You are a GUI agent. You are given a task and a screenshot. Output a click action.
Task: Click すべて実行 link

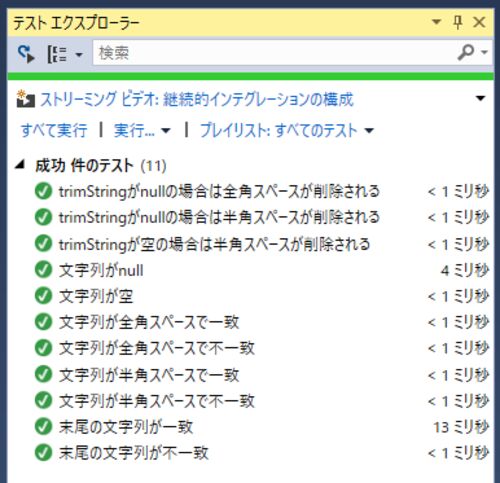(54, 130)
